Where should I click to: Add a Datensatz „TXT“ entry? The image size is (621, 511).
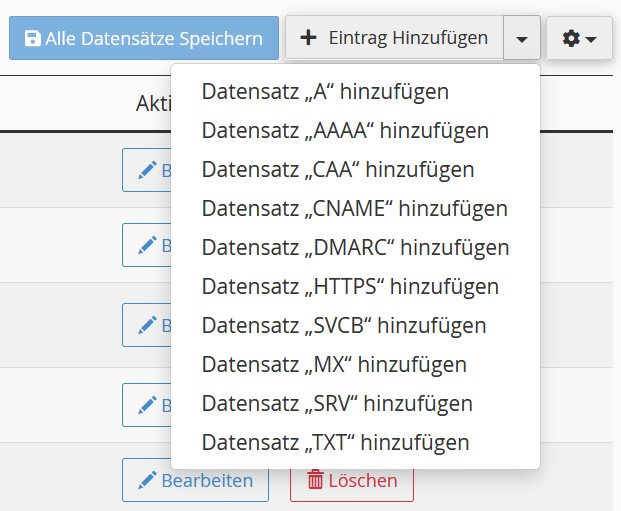coord(355,442)
